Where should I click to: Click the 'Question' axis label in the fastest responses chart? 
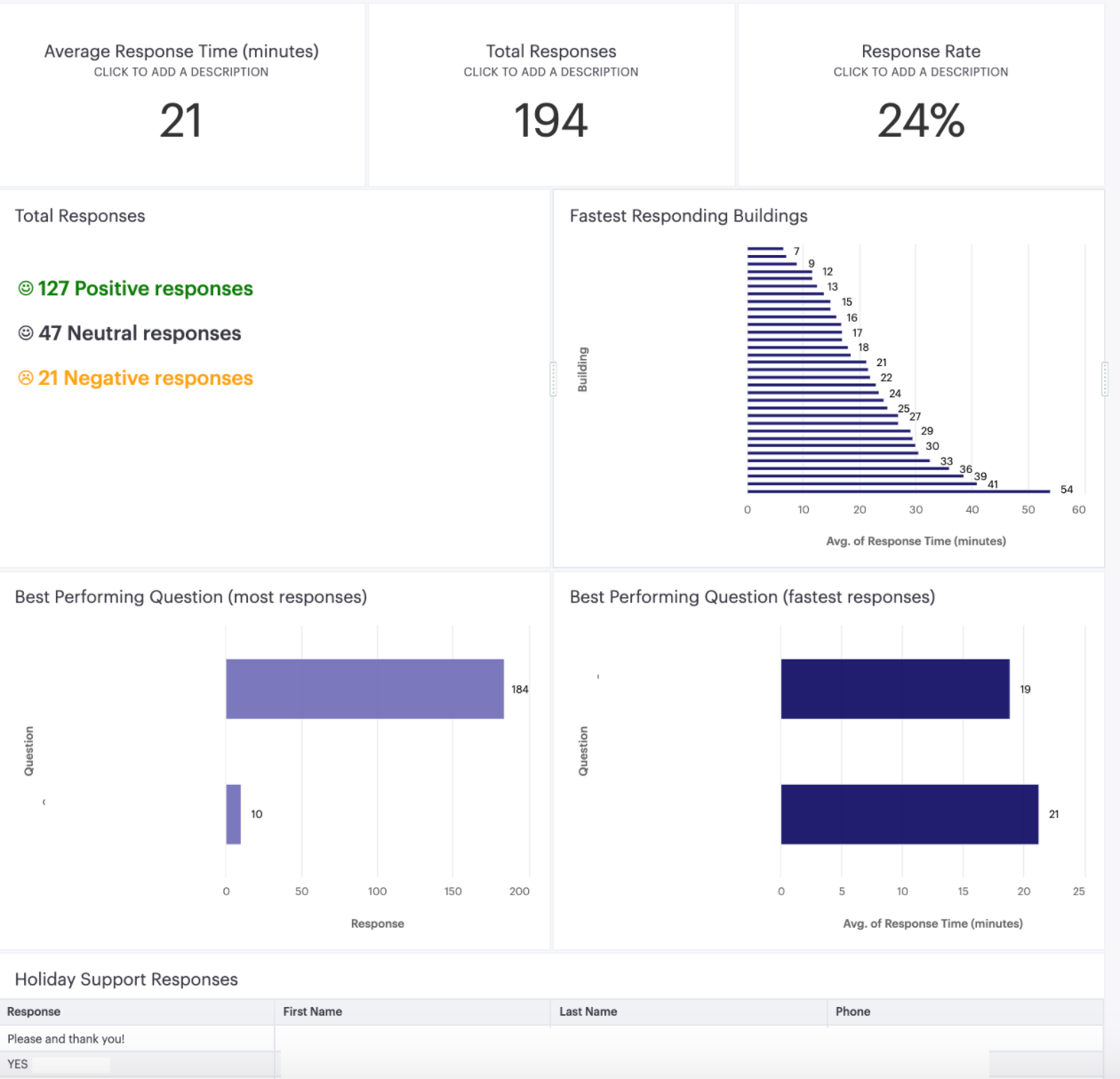583,751
